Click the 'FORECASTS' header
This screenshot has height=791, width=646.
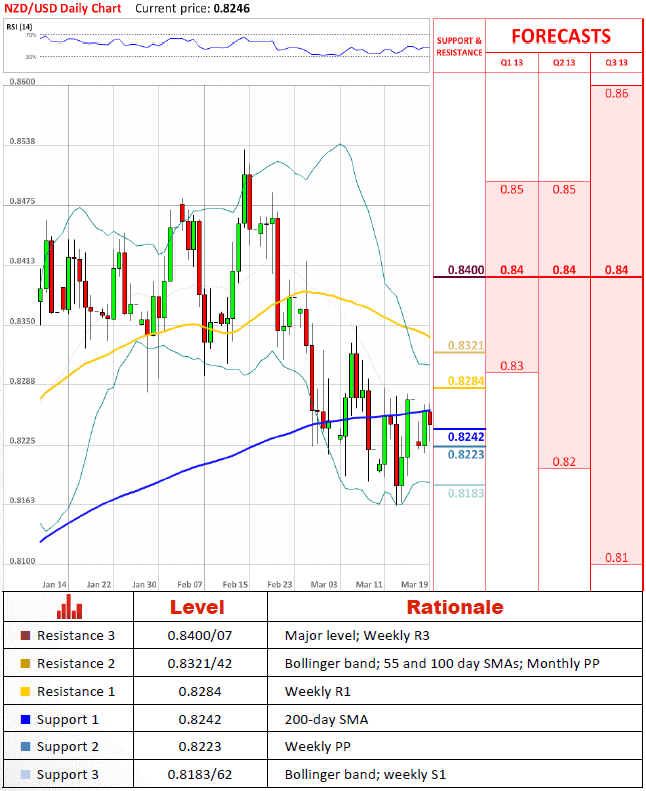[561, 36]
